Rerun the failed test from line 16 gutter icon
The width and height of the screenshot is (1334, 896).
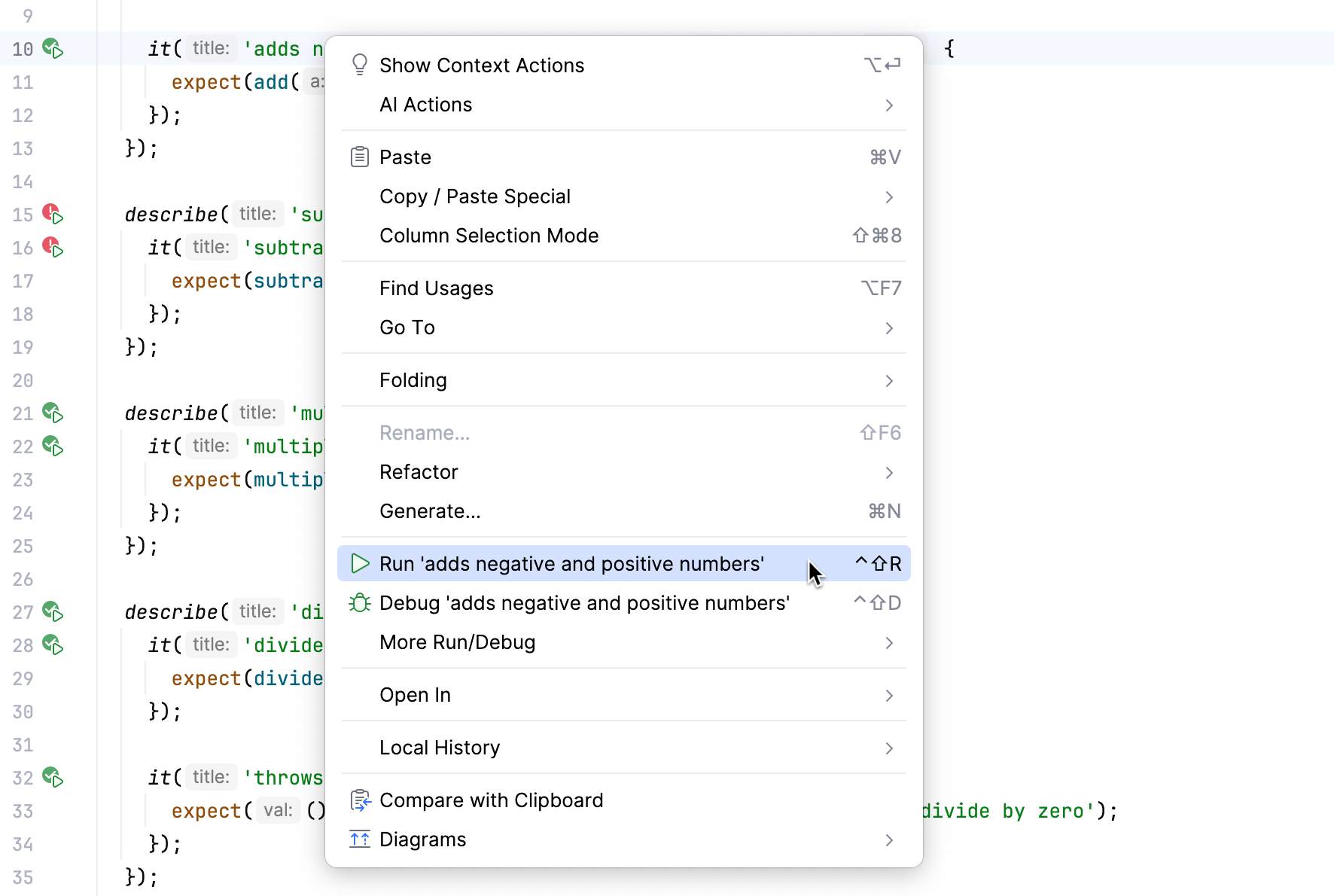tap(52, 247)
